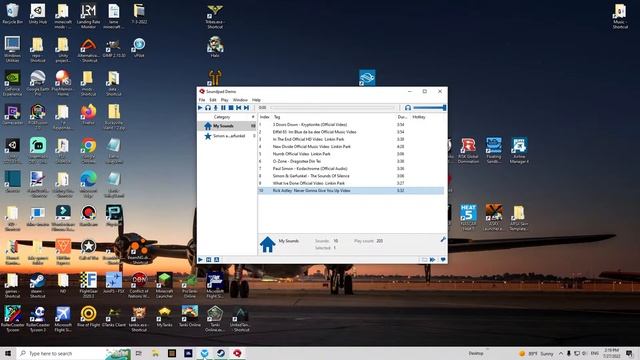Open the Help menu
This screenshot has height=360, width=640.
tap(256, 100)
